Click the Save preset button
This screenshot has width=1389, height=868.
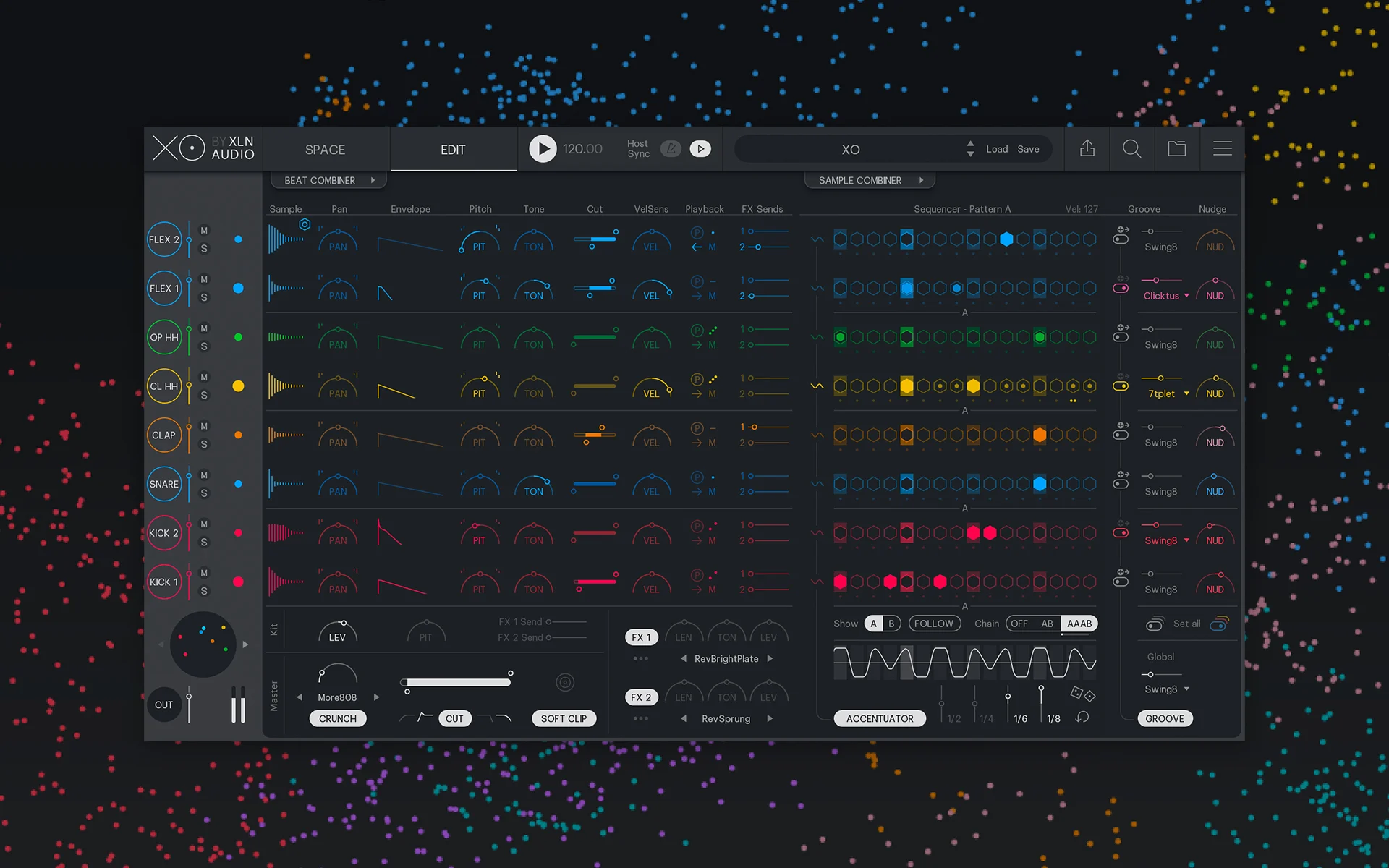pos(1028,149)
